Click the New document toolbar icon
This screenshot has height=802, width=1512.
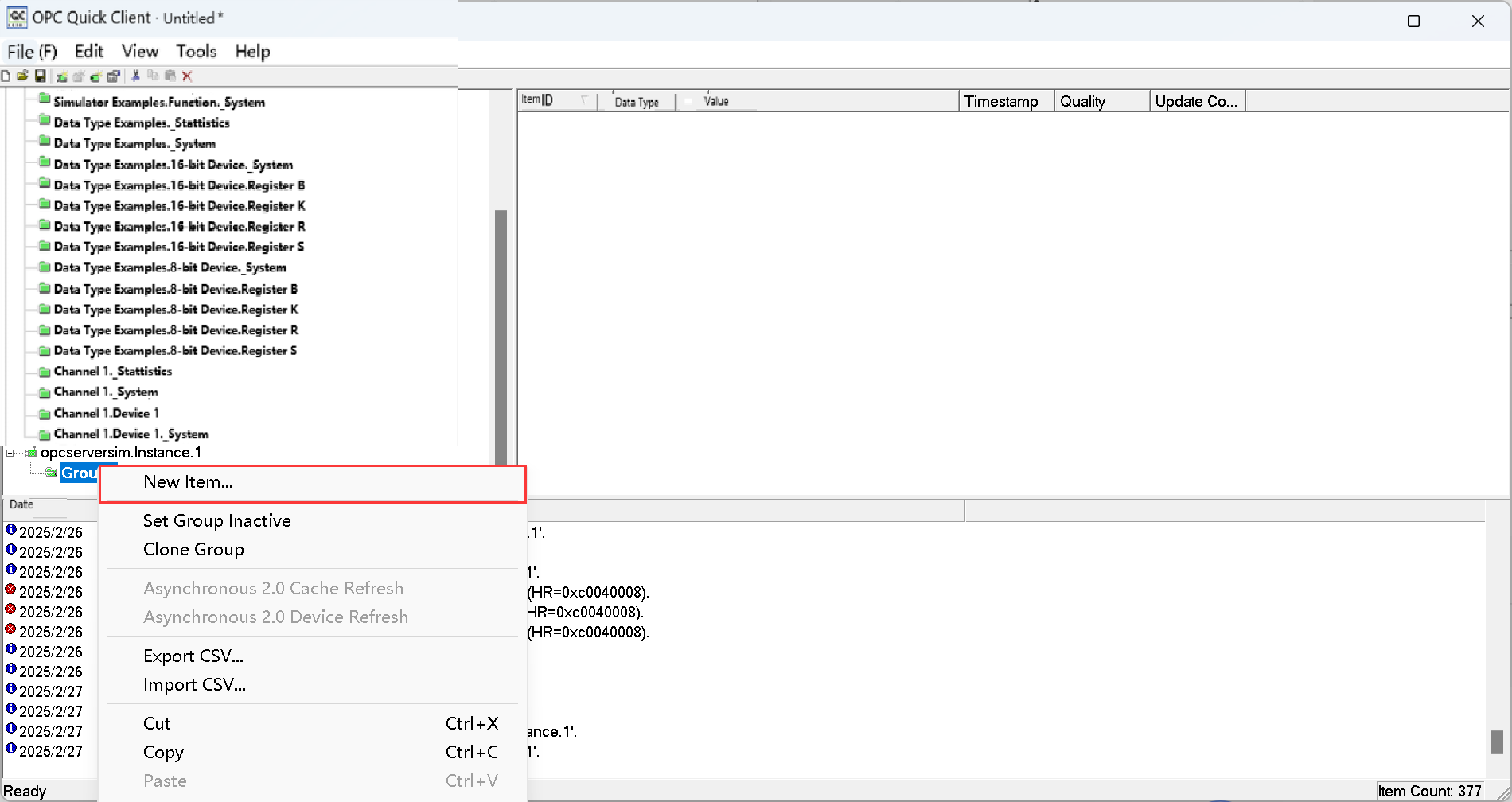pos(6,76)
